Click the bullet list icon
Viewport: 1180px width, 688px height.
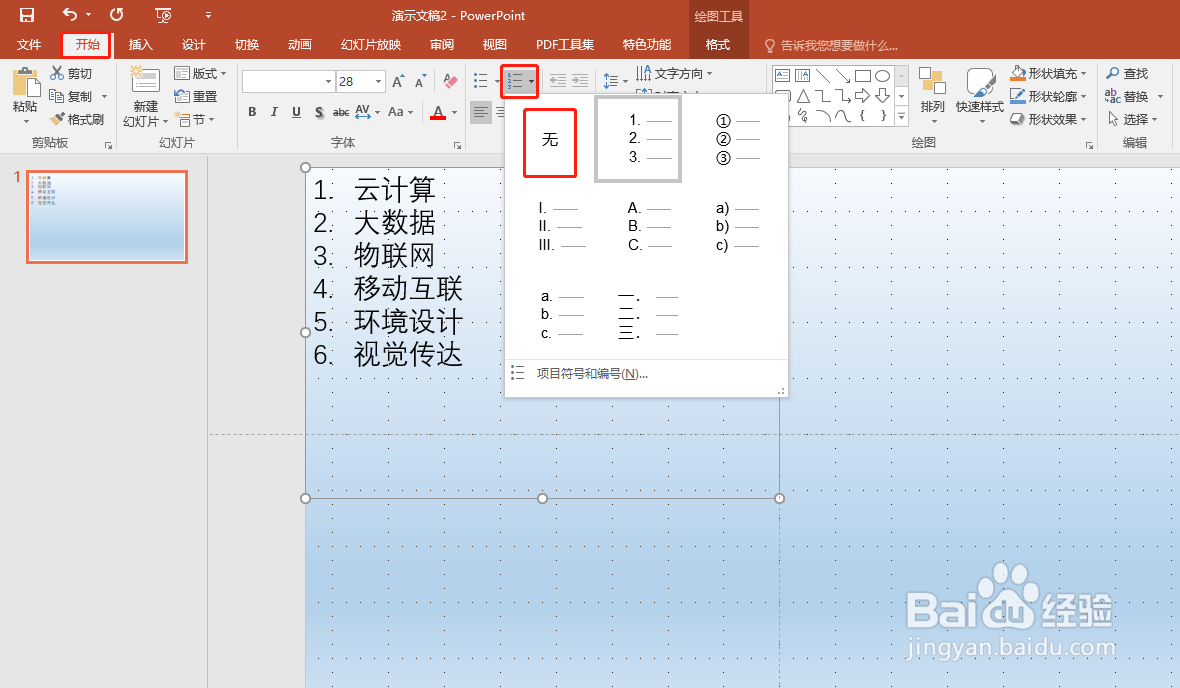coord(481,81)
